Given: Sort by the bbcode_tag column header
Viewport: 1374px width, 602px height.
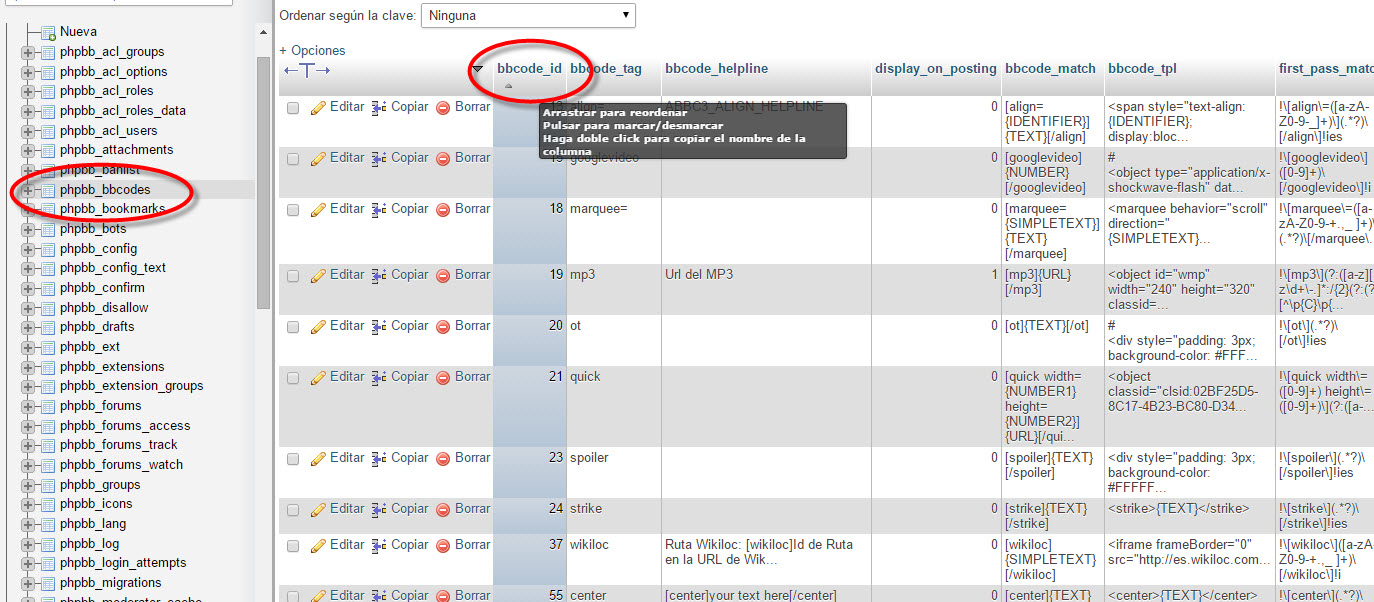Looking at the screenshot, I should 606,69.
